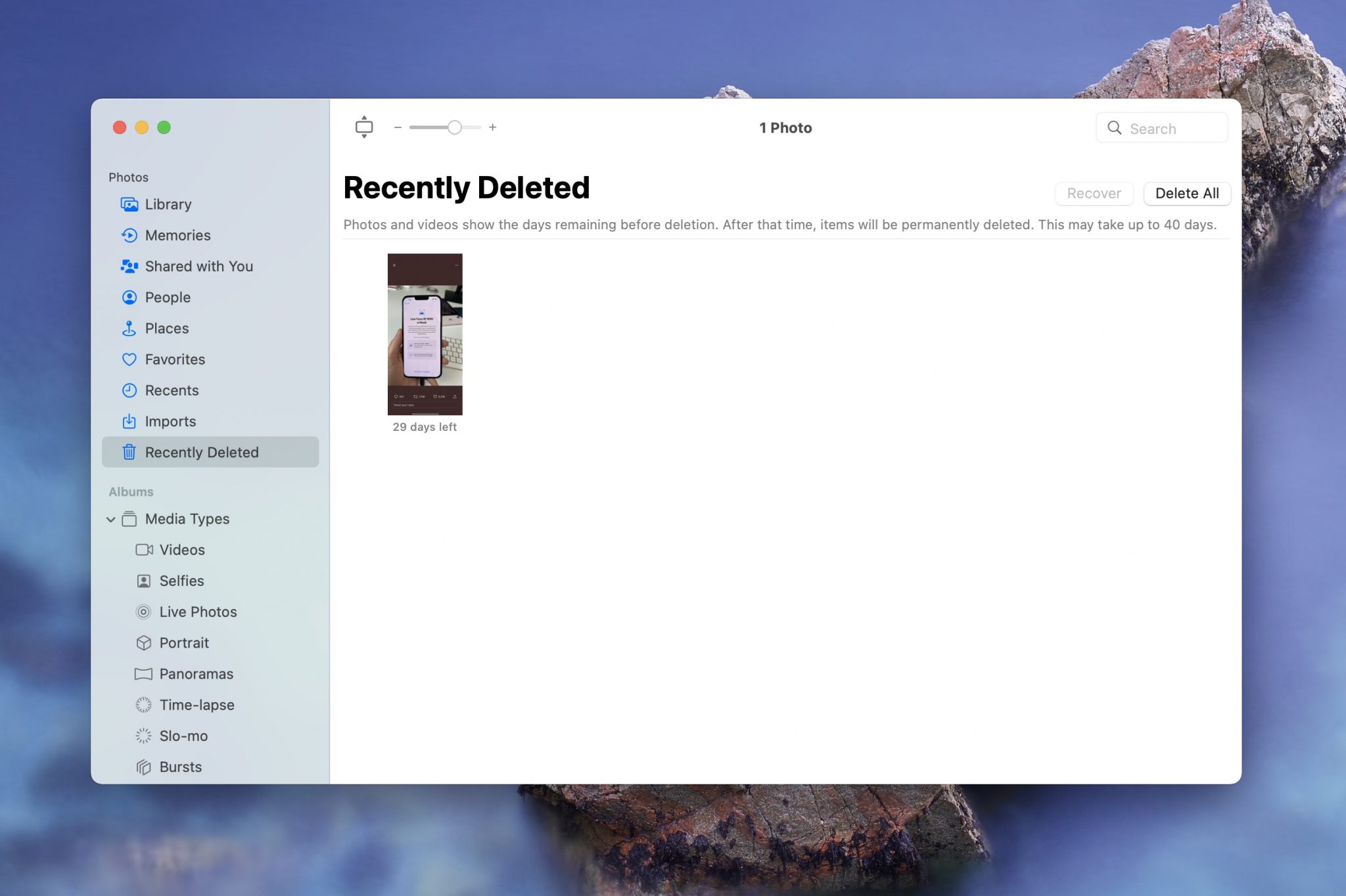Select Shared with You label
The image size is (1346, 896).
198,266
